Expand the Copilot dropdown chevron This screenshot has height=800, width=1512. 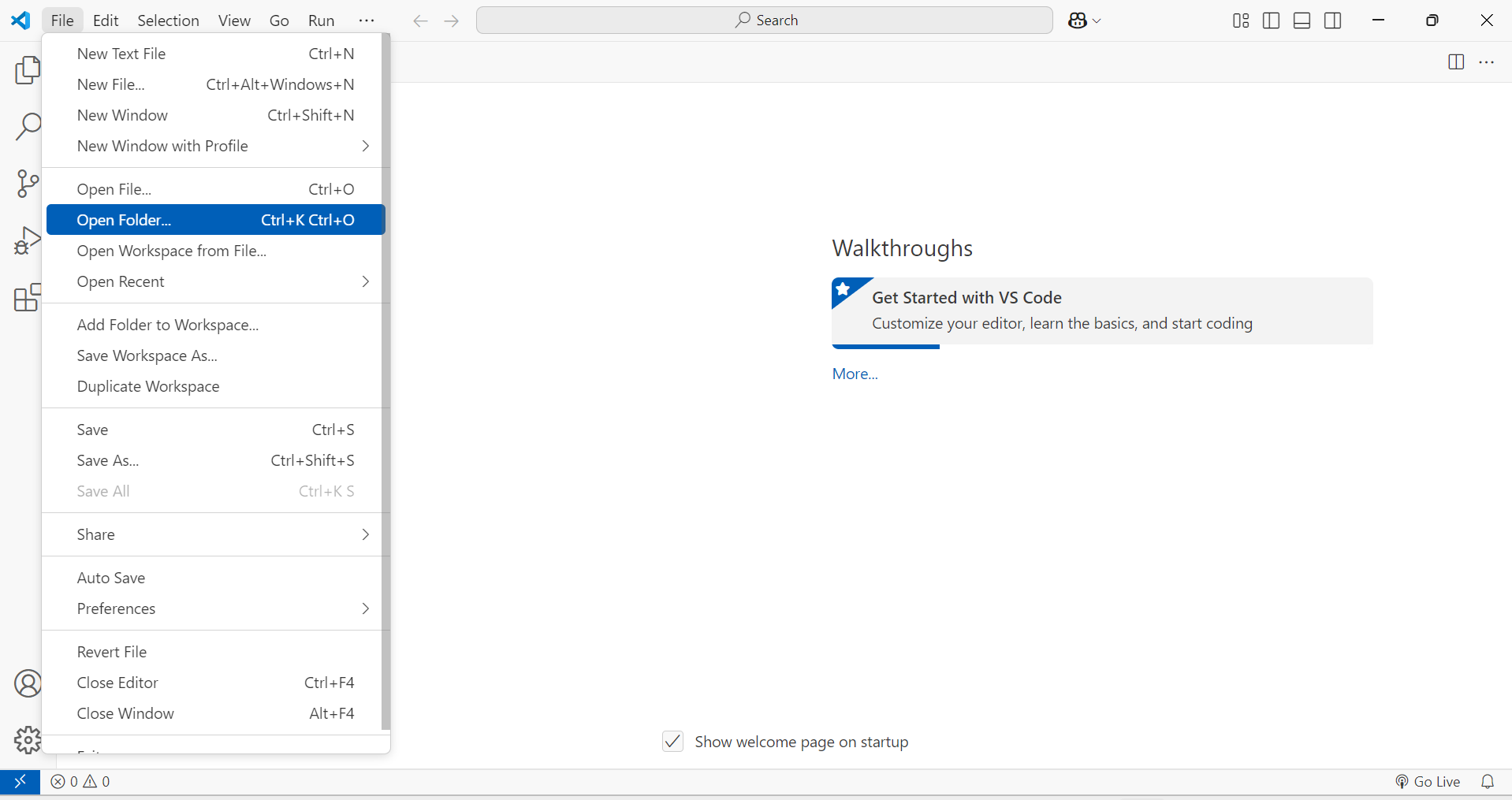[x=1097, y=21]
